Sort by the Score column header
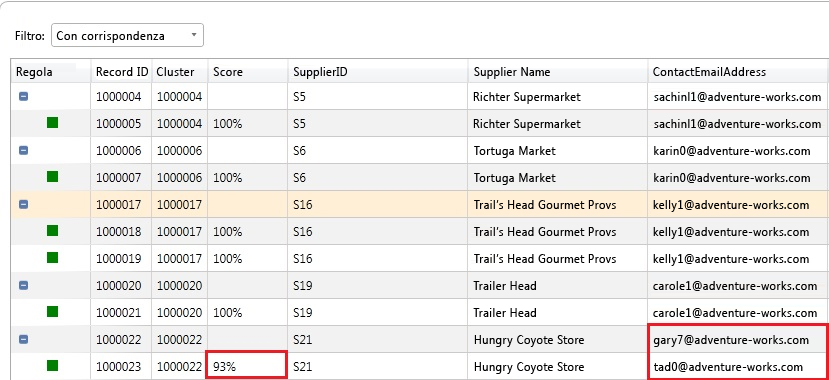 click(247, 71)
